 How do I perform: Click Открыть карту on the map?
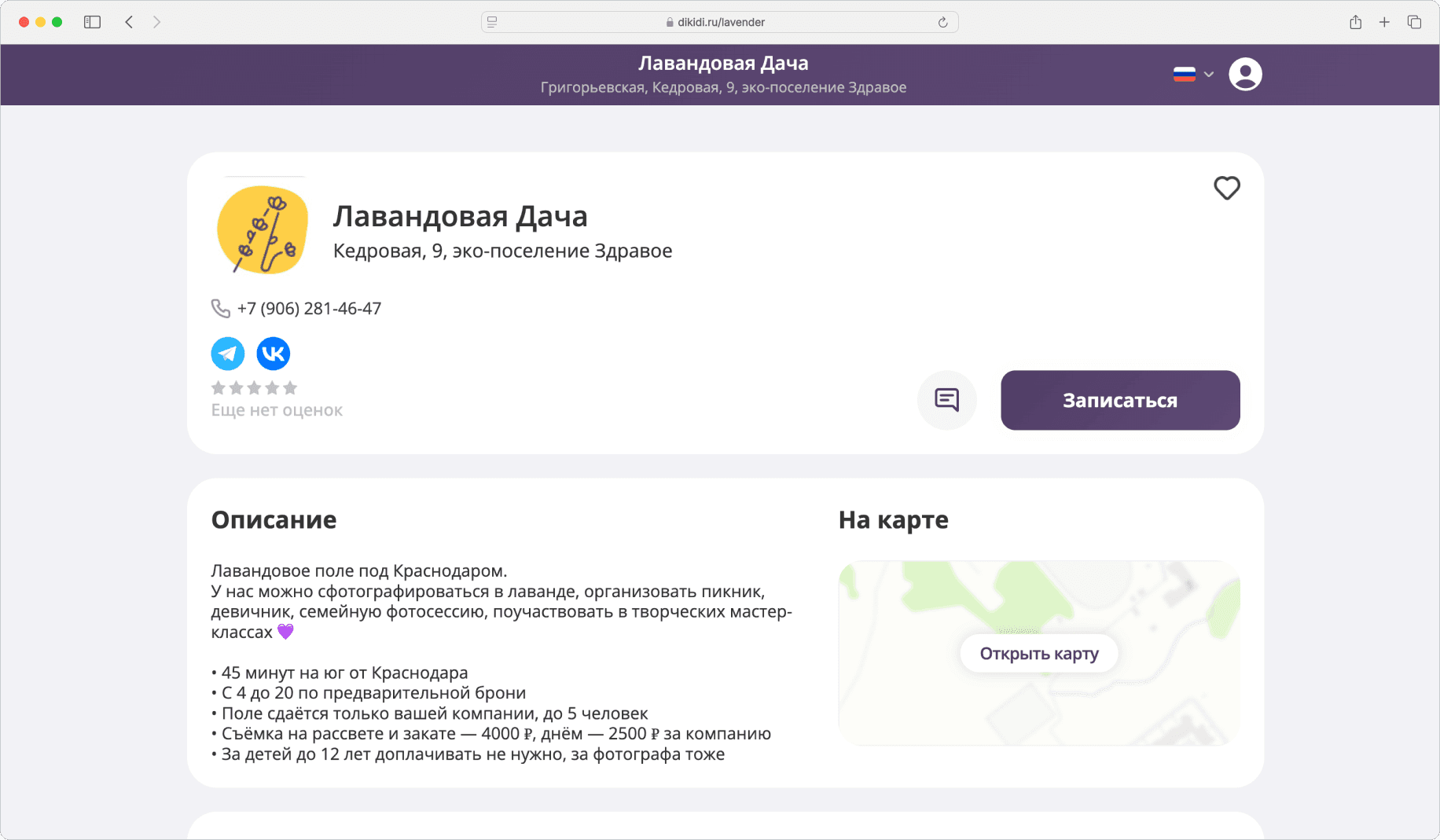click(x=1038, y=654)
